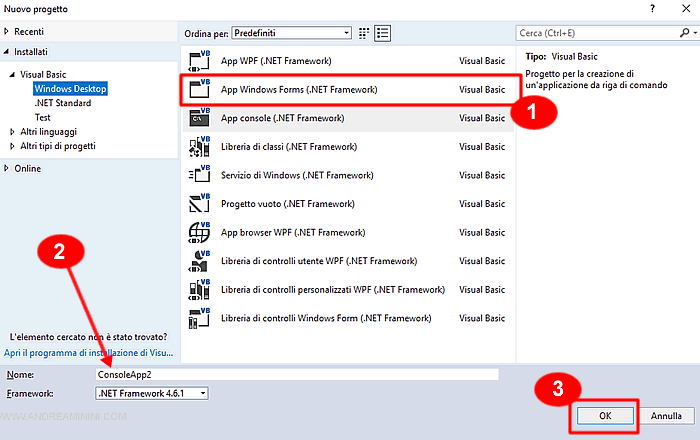Viewport: 700px width, 440px height.
Task: Switch to medium icons list view
Action: pos(382,33)
